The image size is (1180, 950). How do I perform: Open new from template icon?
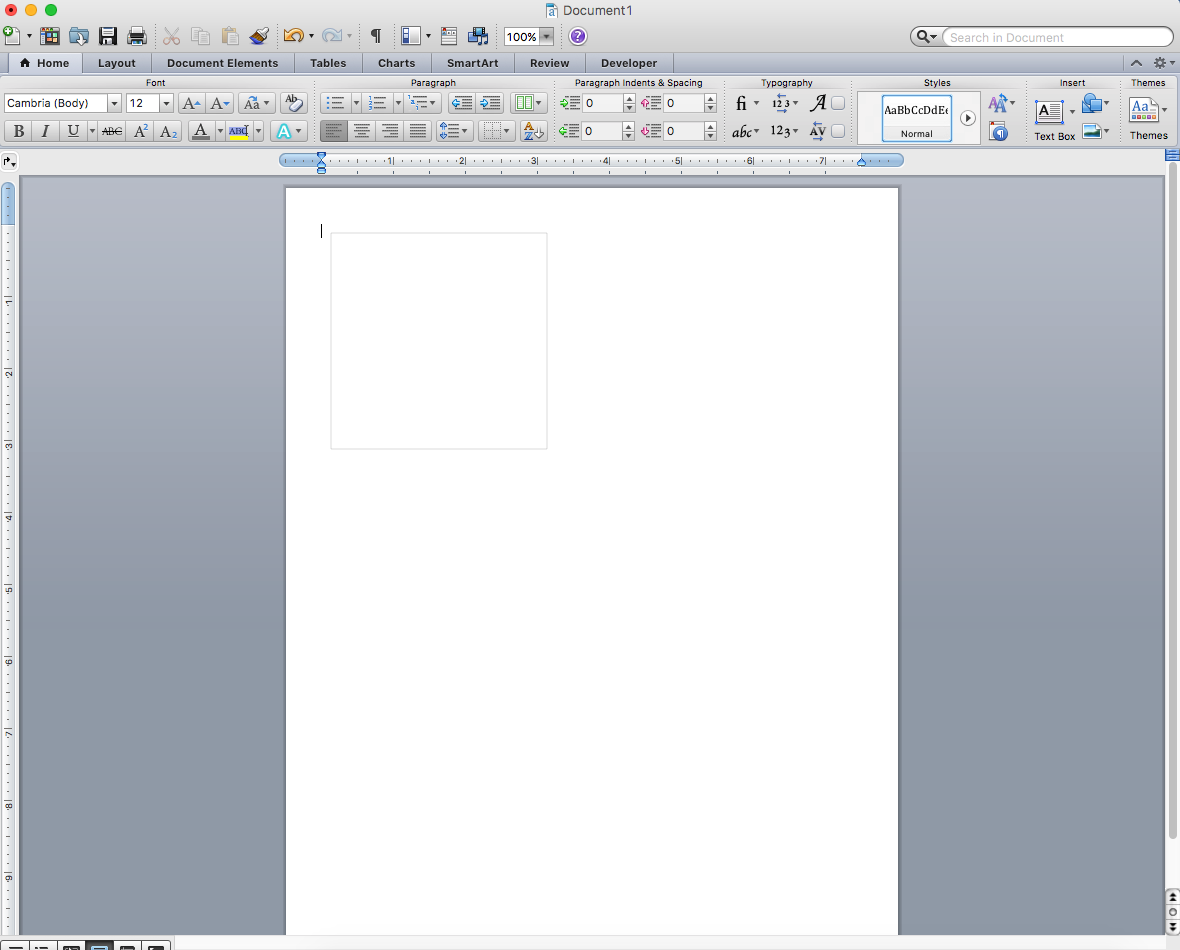[50, 35]
